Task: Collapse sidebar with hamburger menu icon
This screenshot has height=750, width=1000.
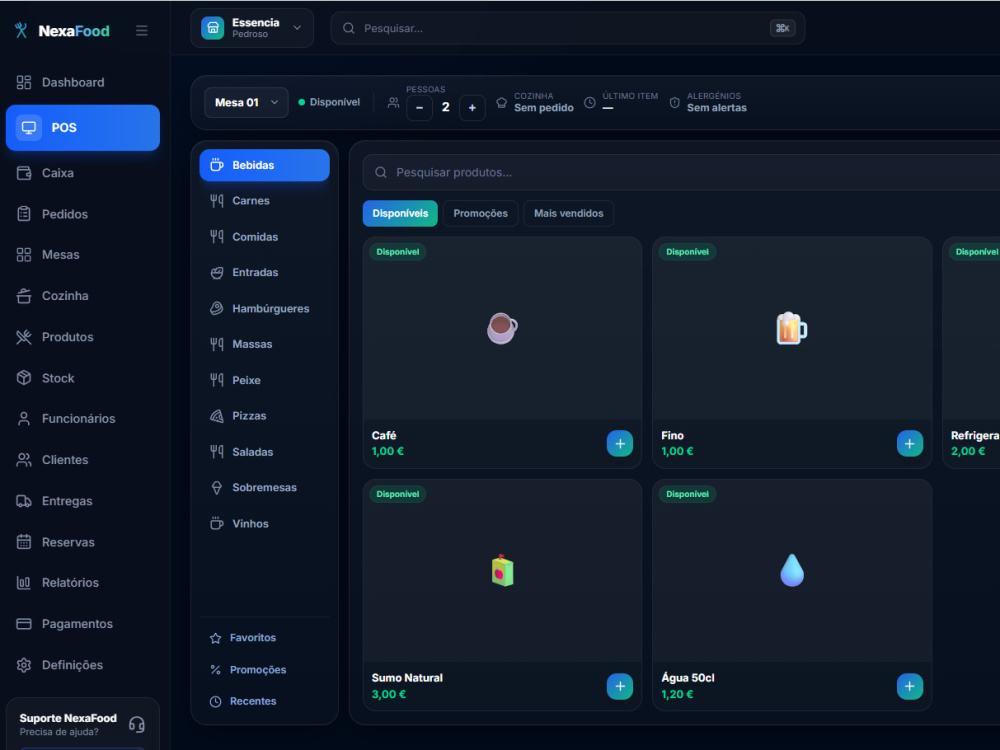Action: tap(142, 31)
